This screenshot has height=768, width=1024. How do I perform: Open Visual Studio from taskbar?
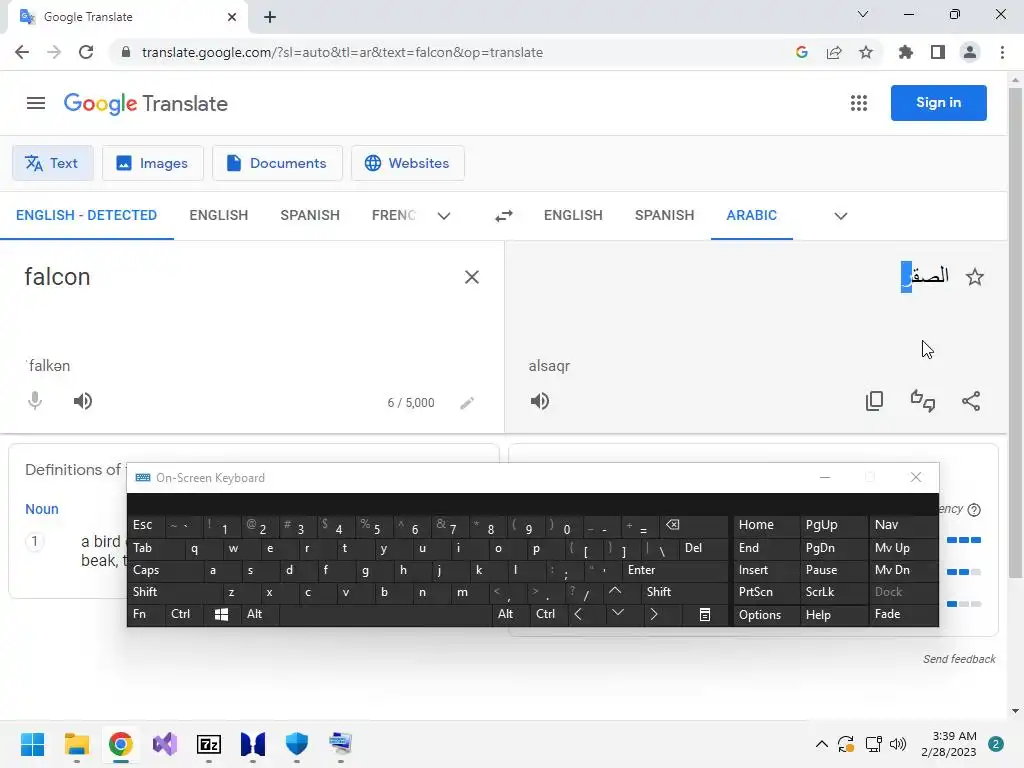165,744
